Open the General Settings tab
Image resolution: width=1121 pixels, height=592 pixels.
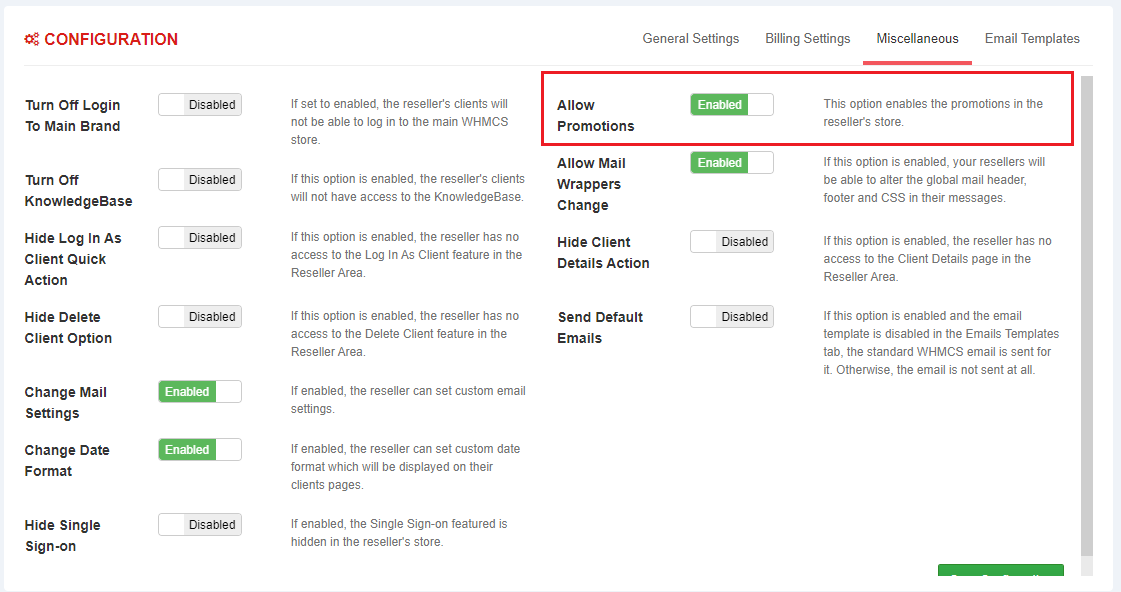[691, 39]
